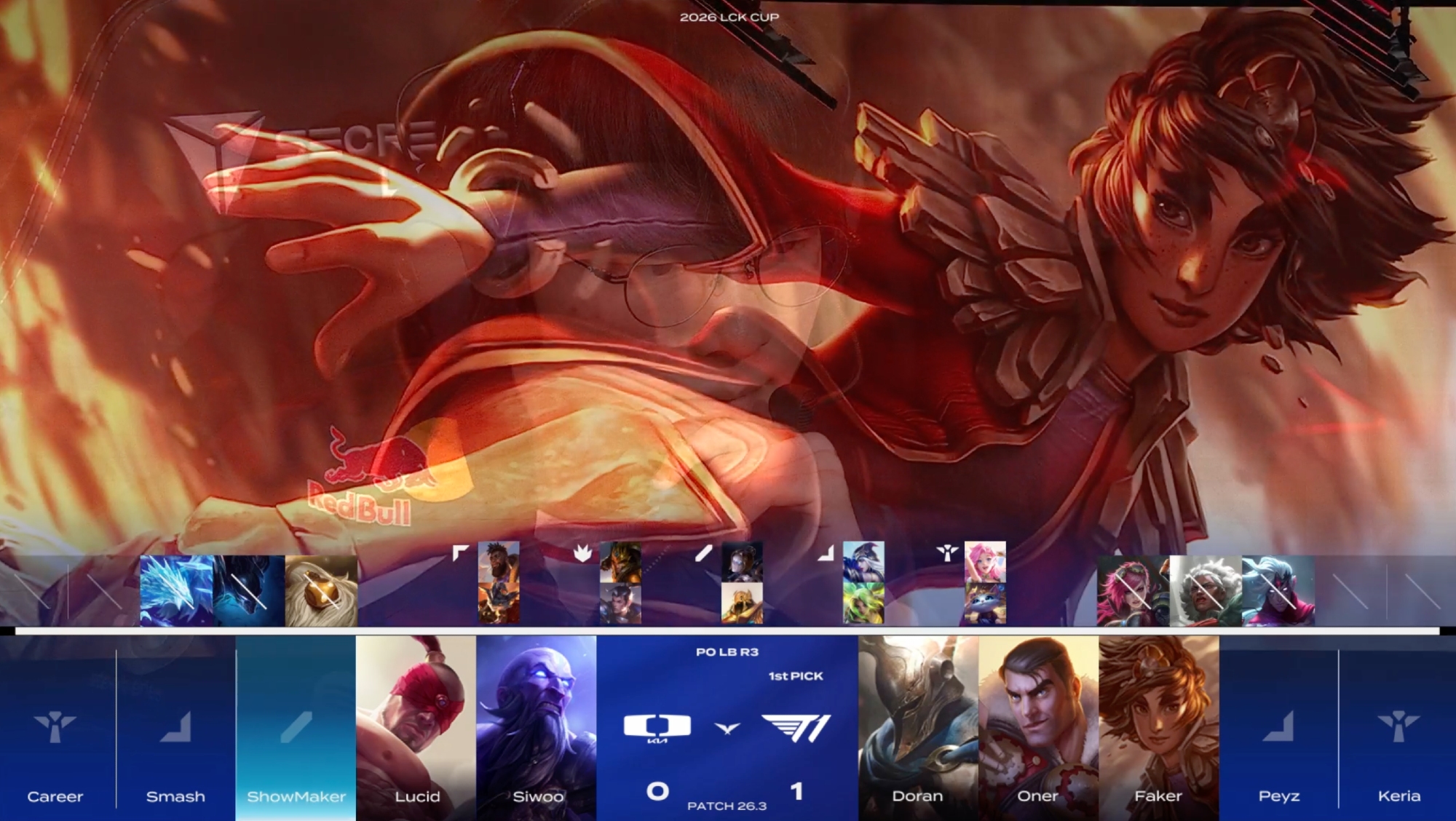Click Lucid's Lee Sin champion portrait

click(x=416, y=721)
